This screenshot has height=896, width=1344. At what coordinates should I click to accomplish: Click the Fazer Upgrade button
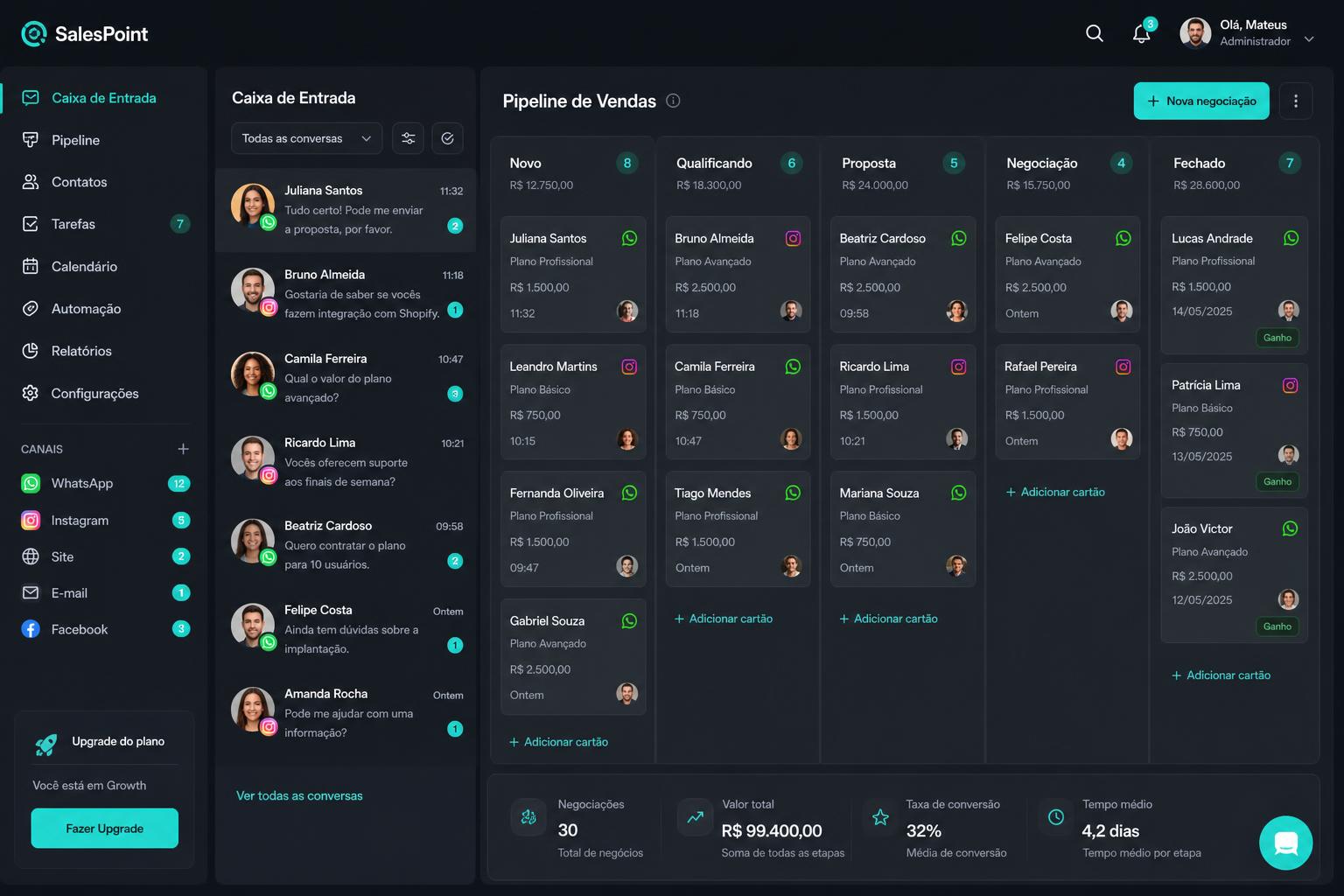click(105, 829)
